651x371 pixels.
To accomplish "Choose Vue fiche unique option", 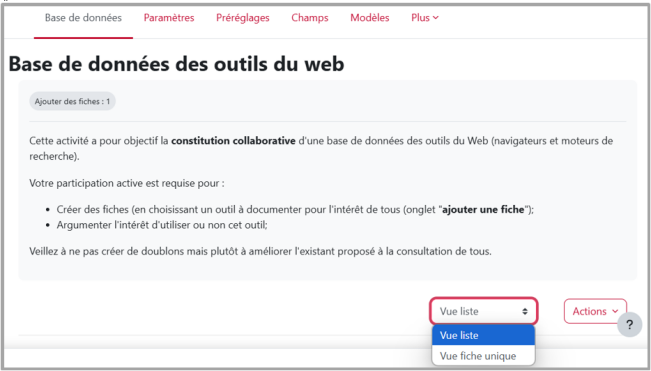I will point(483,356).
